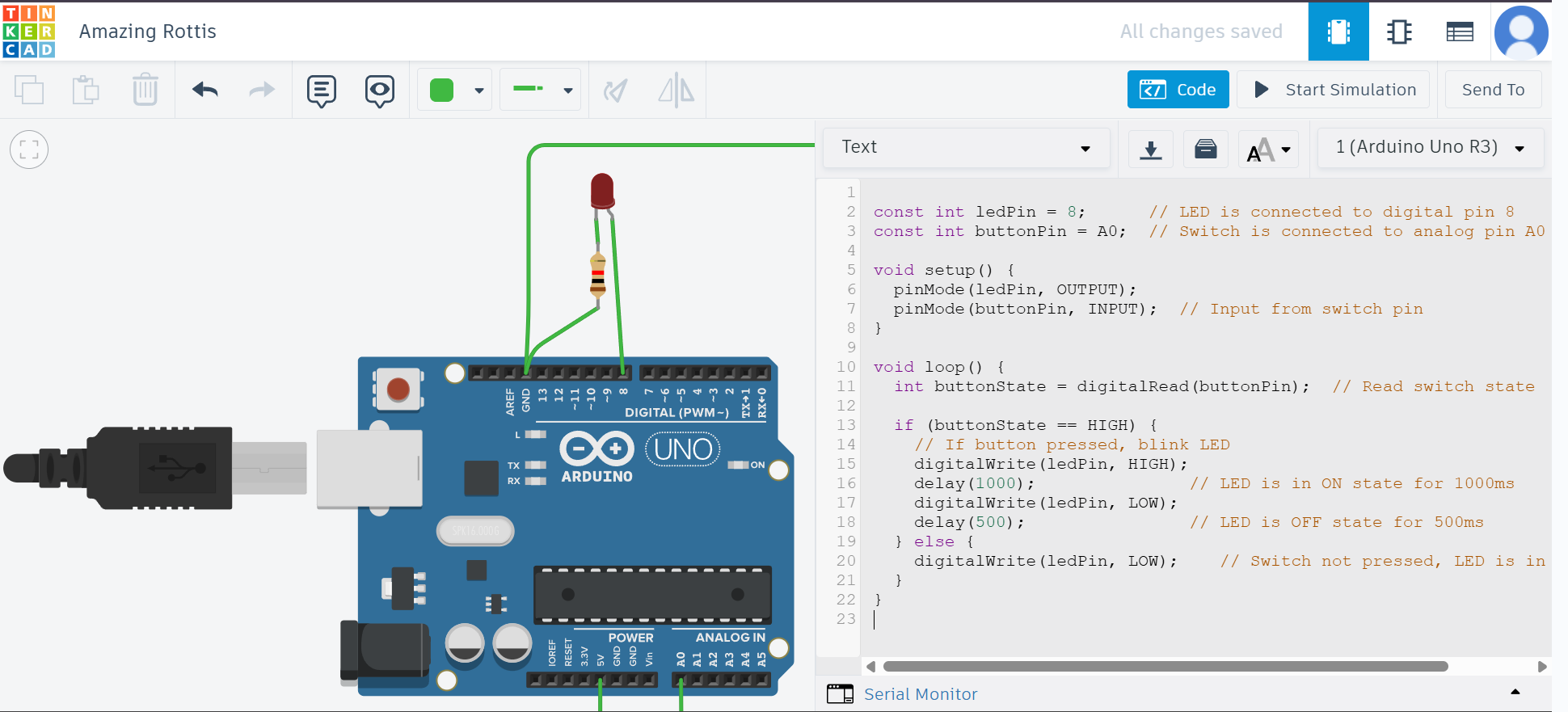Image resolution: width=1568 pixels, height=712 pixels.
Task: Redo the last undone action
Action: [x=262, y=90]
